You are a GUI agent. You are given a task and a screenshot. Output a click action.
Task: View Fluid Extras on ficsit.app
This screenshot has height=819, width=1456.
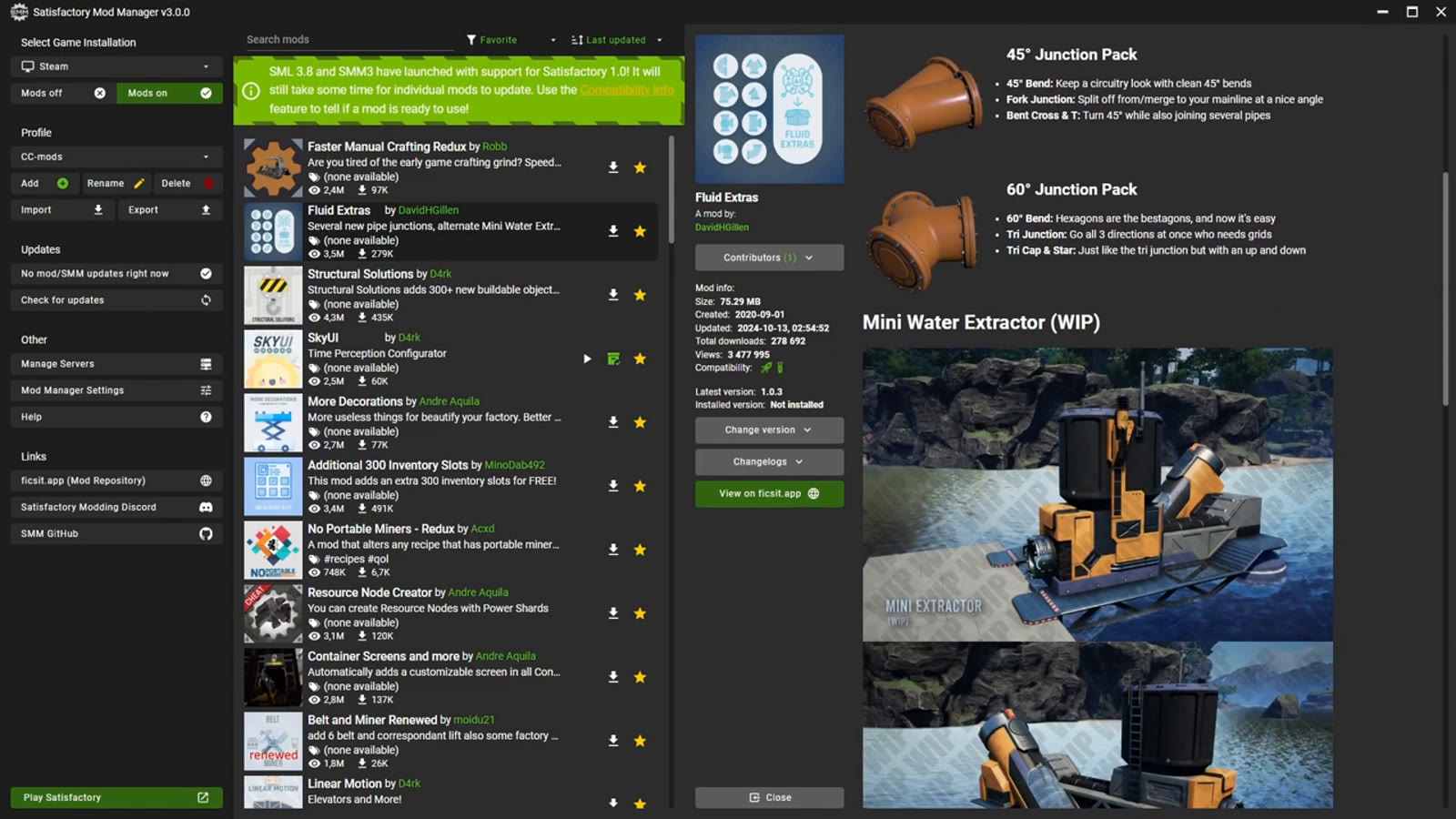[769, 493]
